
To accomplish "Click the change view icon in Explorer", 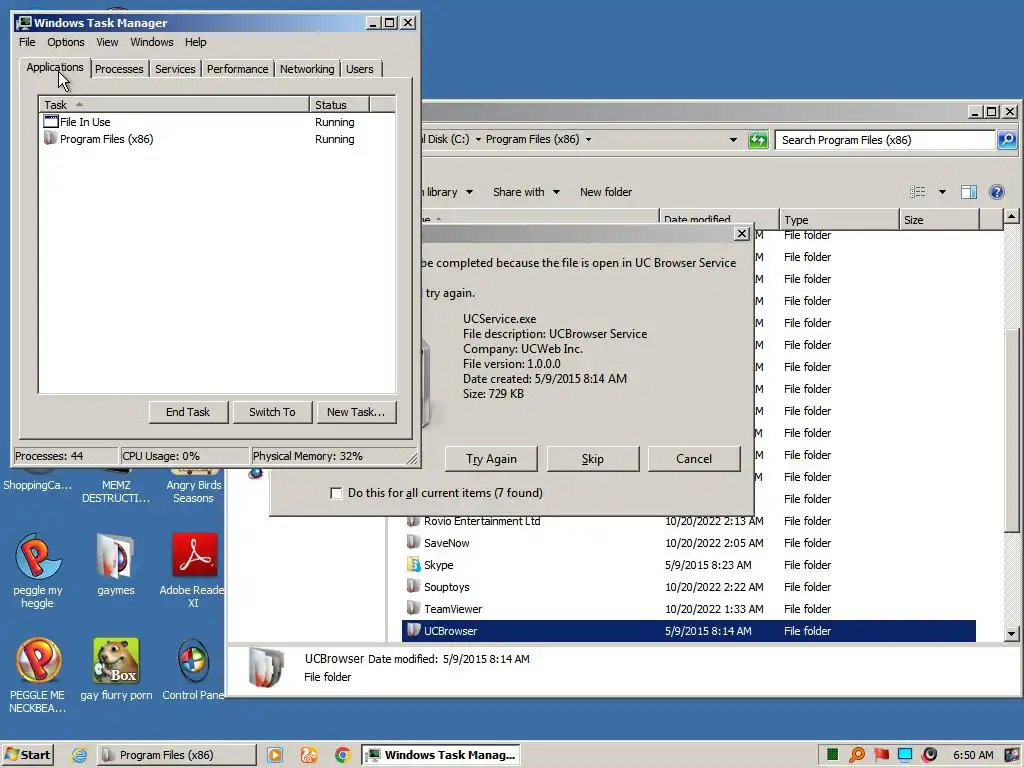I will click(918, 191).
